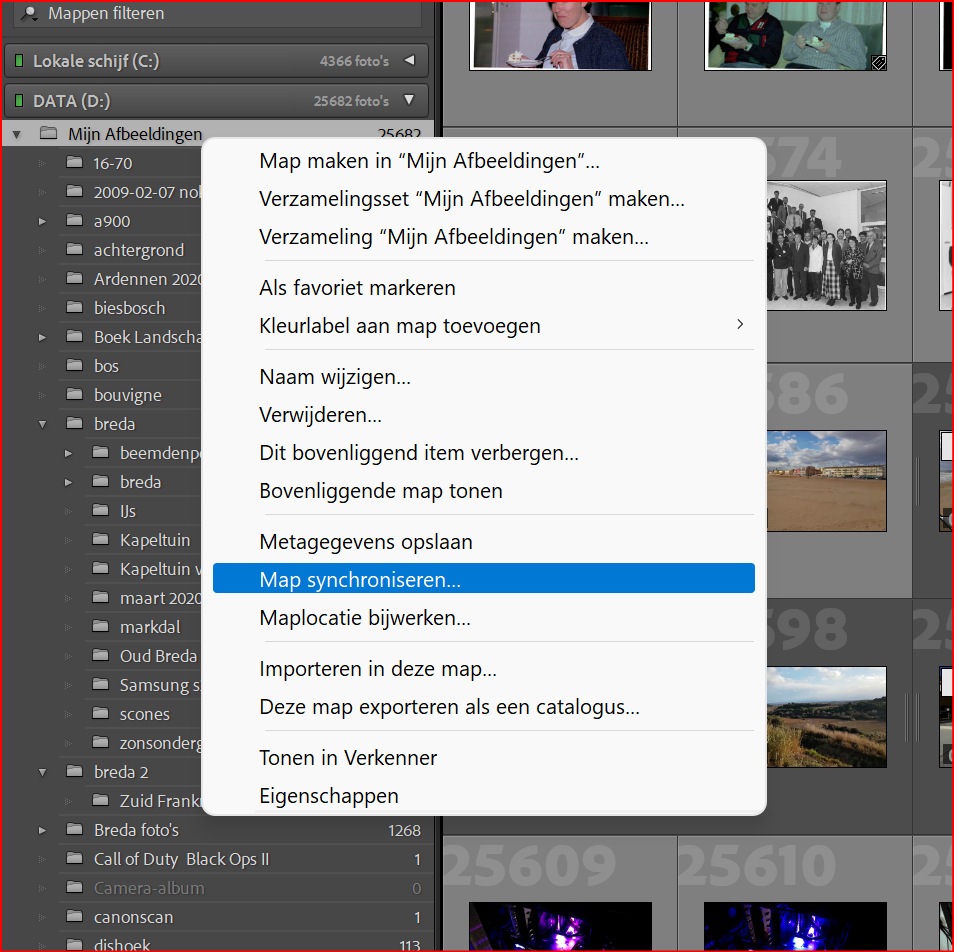Toggle the green volume indicator for DATA (D:)
Screen dimensions: 954x952
[17, 100]
